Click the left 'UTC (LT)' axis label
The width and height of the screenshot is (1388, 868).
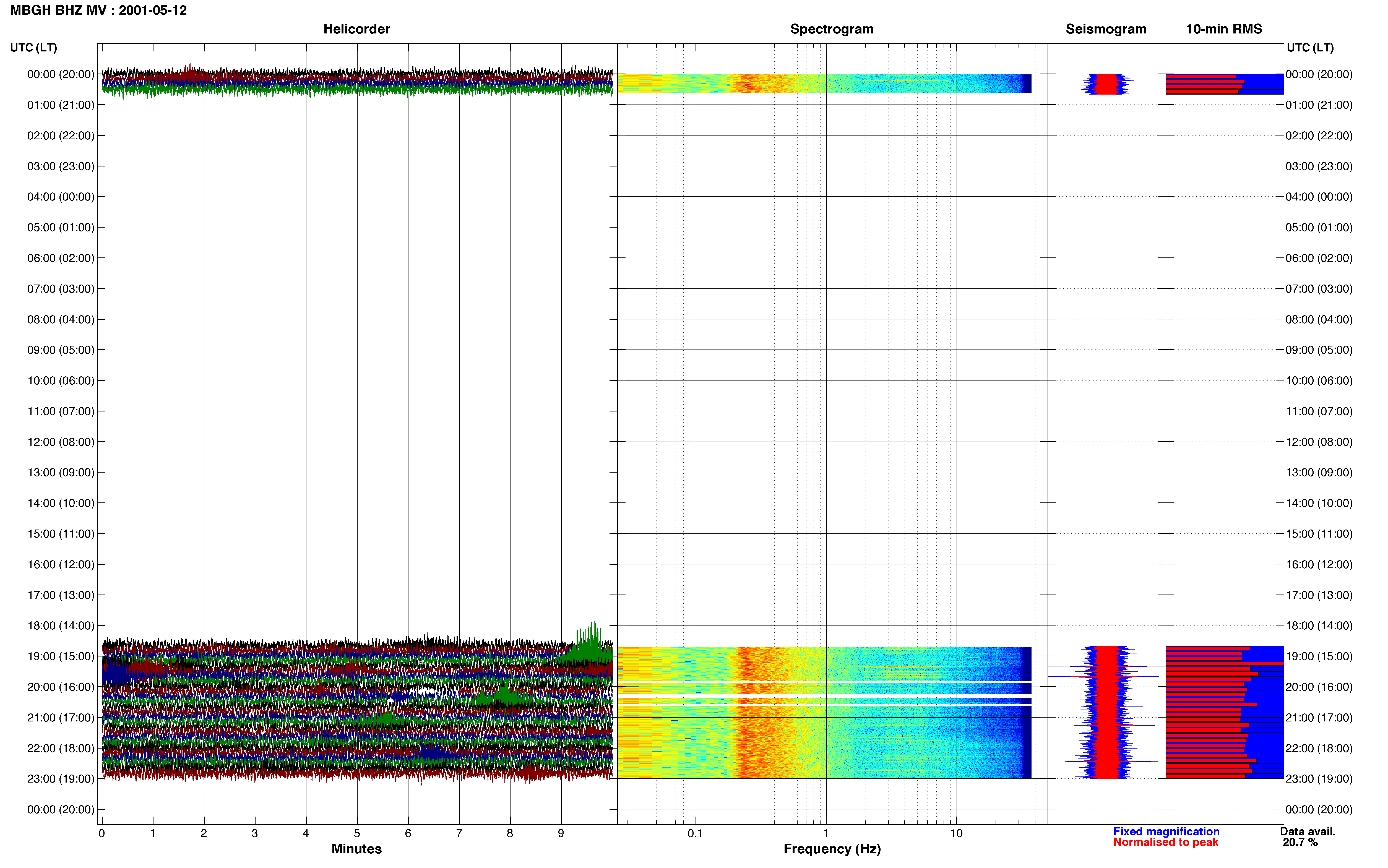[x=33, y=48]
